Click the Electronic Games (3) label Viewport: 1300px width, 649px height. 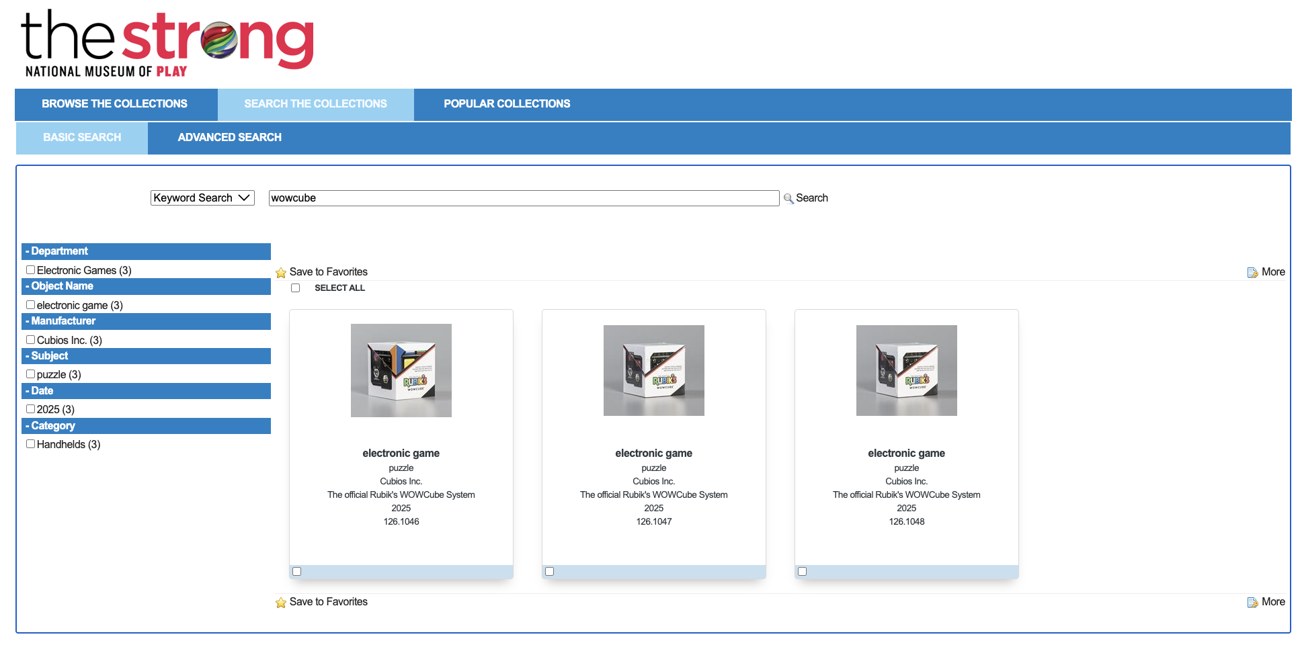(84, 271)
